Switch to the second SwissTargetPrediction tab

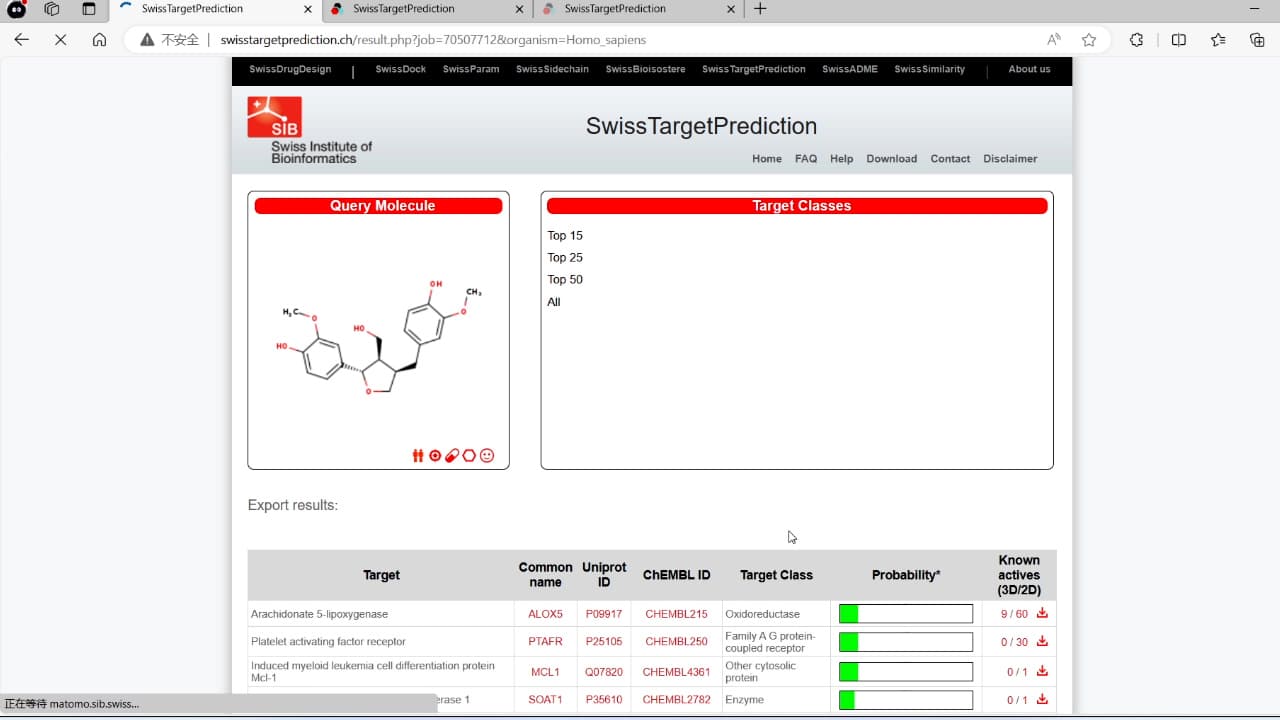point(427,9)
